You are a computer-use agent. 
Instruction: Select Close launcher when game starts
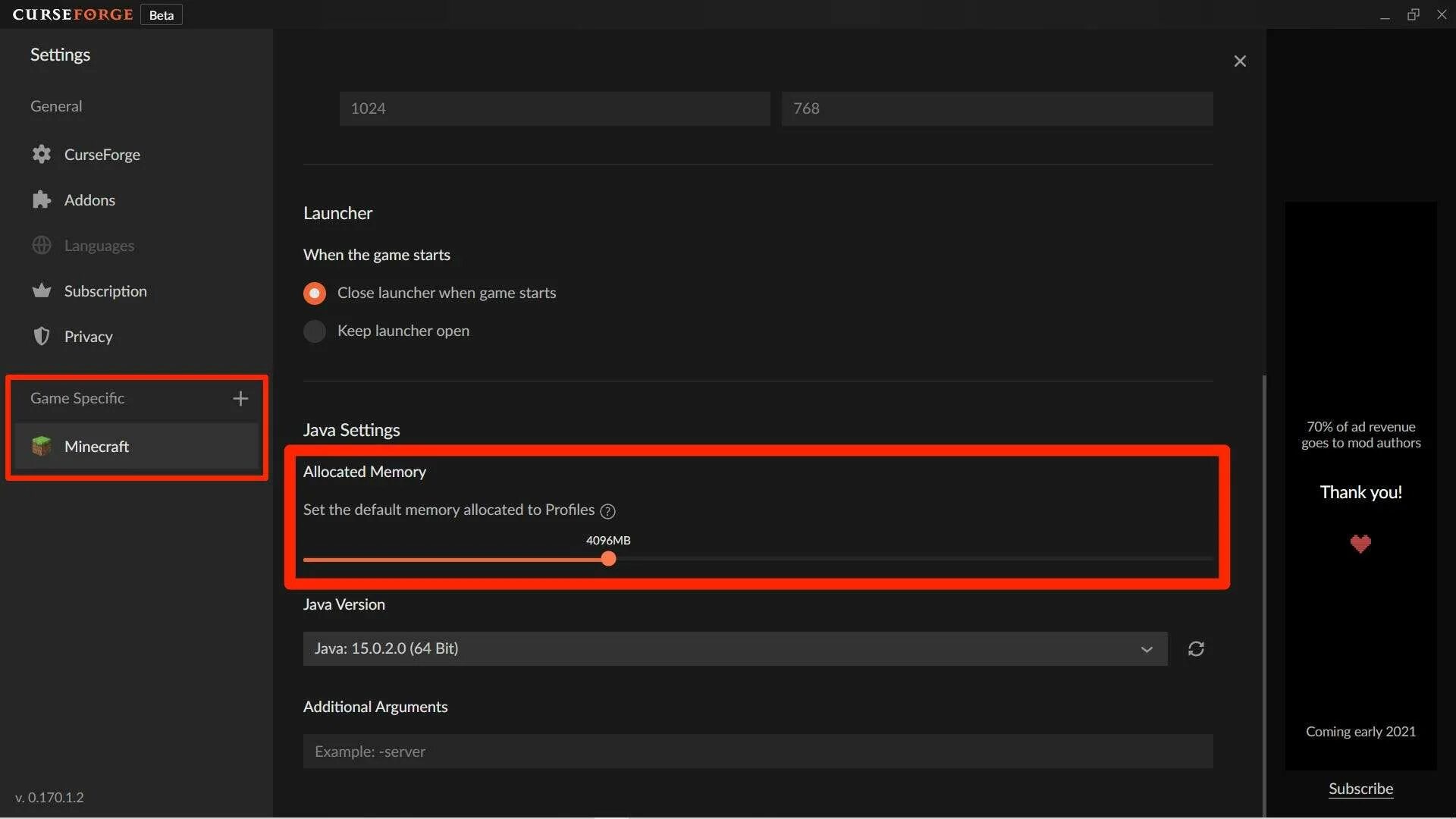click(315, 293)
